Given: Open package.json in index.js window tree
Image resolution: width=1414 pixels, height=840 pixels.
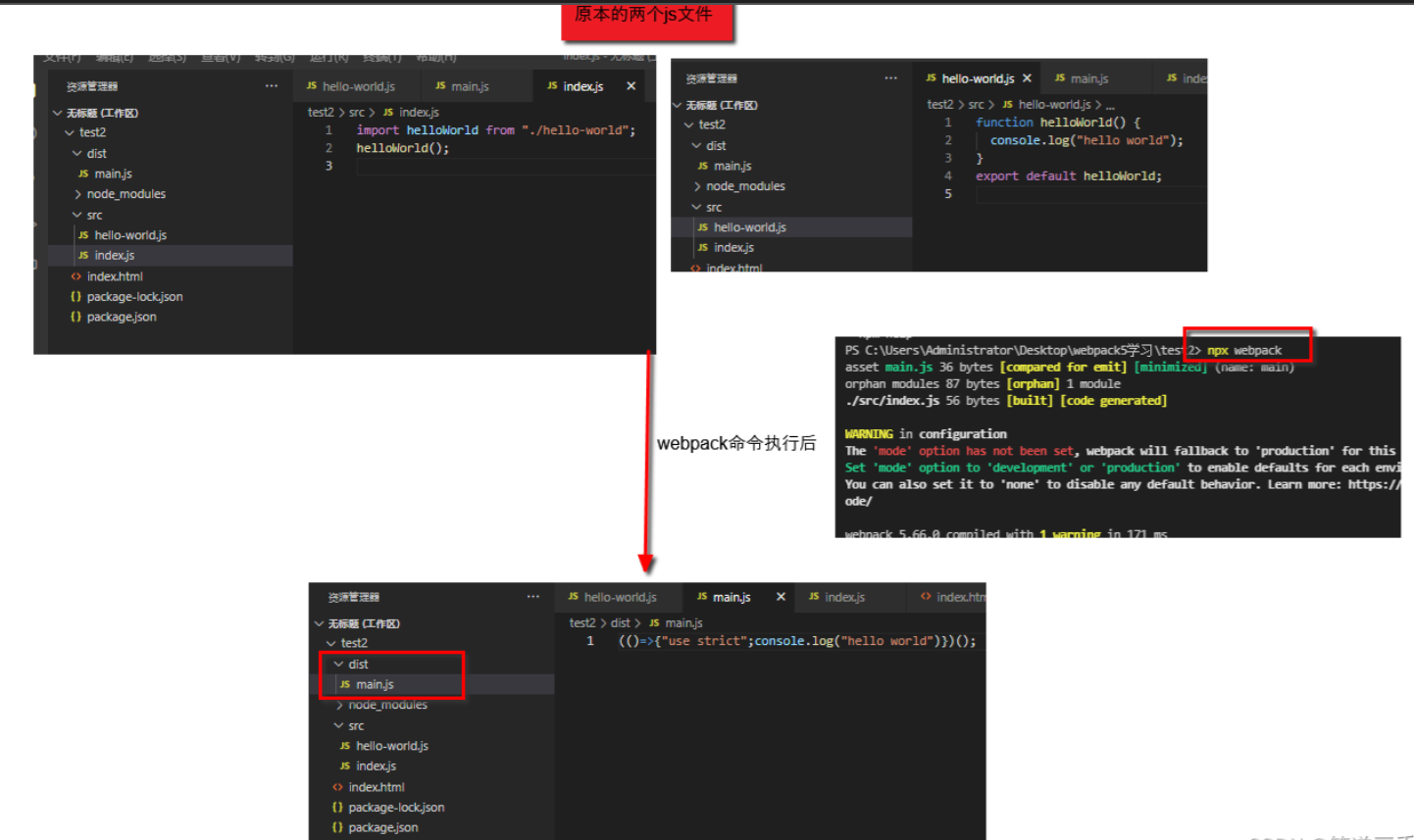Looking at the screenshot, I should pos(114,317).
